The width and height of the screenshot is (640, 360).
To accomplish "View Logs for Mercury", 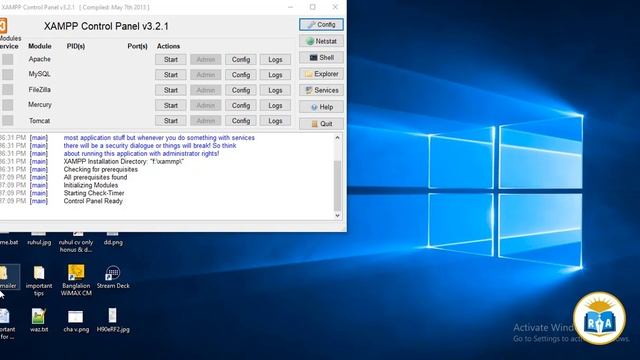I will [x=276, y=105].
